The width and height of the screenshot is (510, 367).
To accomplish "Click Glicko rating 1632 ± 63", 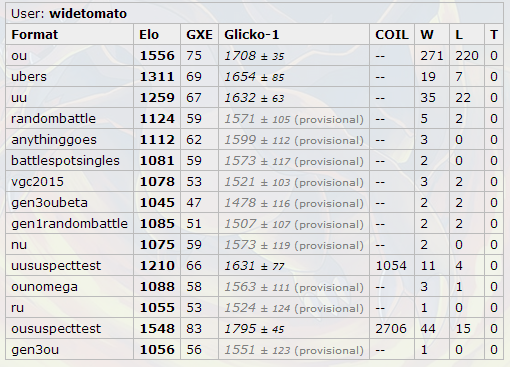I will [254, 98].
